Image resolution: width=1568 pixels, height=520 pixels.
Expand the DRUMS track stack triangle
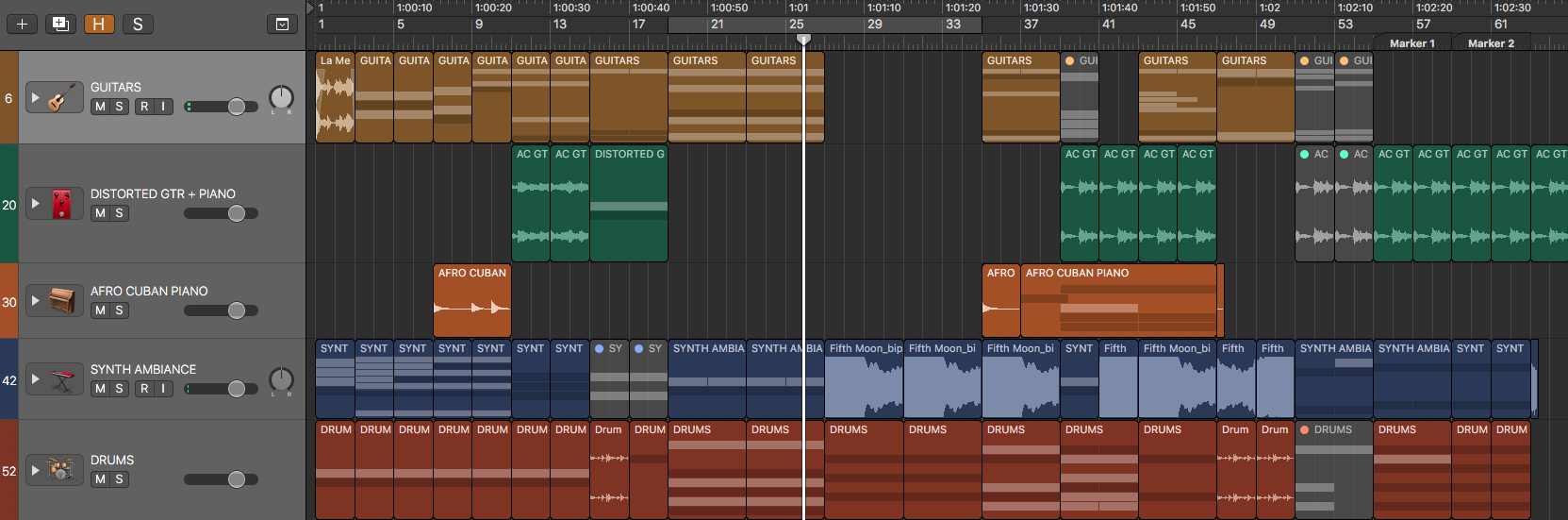[x=35, y=469]
